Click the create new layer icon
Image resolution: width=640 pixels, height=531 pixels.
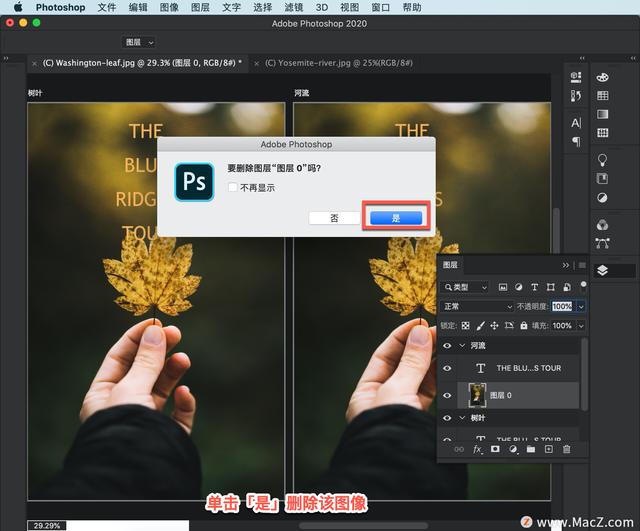549,449
